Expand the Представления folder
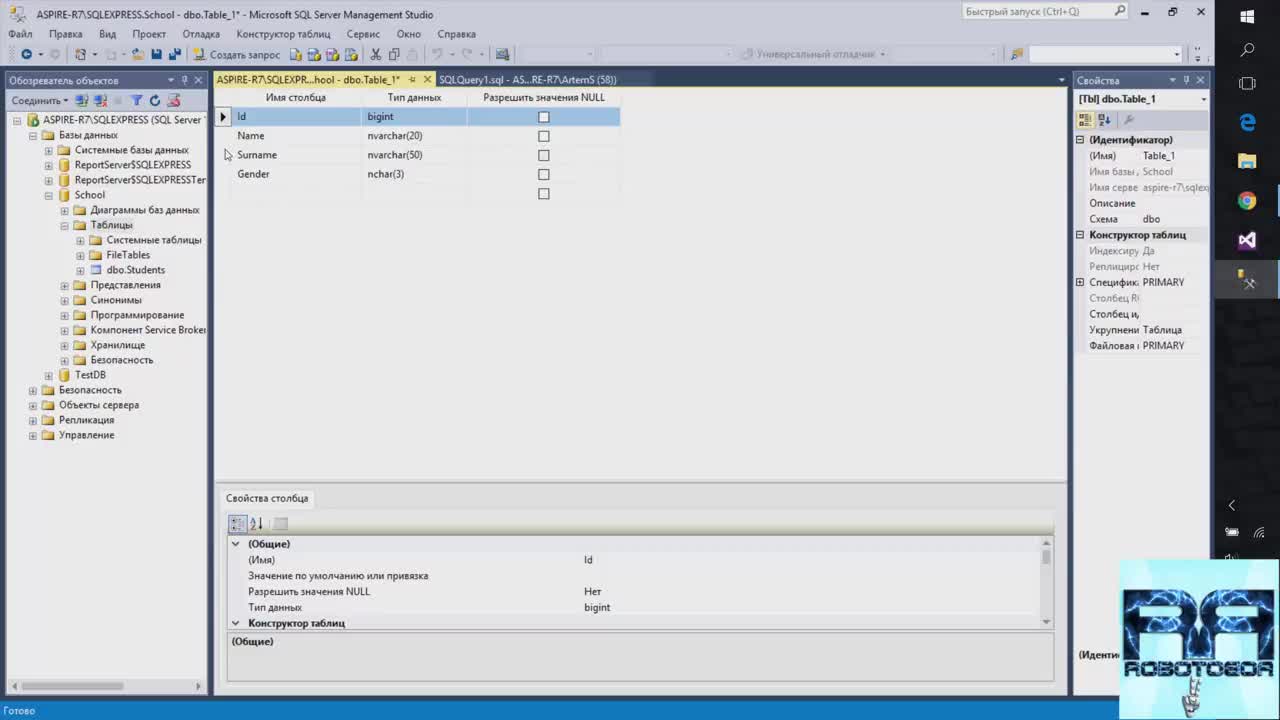 click(64, 285)
